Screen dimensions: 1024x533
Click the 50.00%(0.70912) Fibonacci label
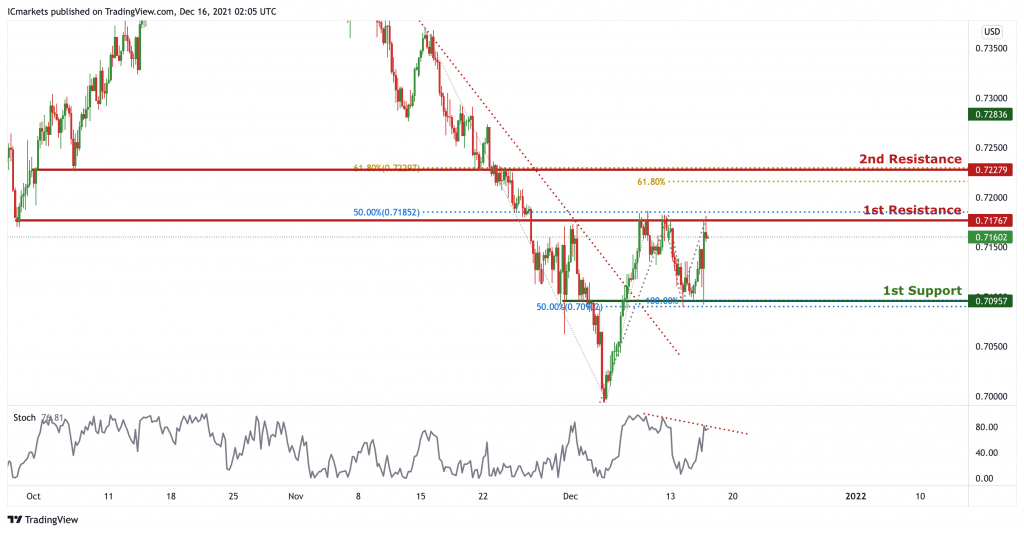tap(569, 306)
